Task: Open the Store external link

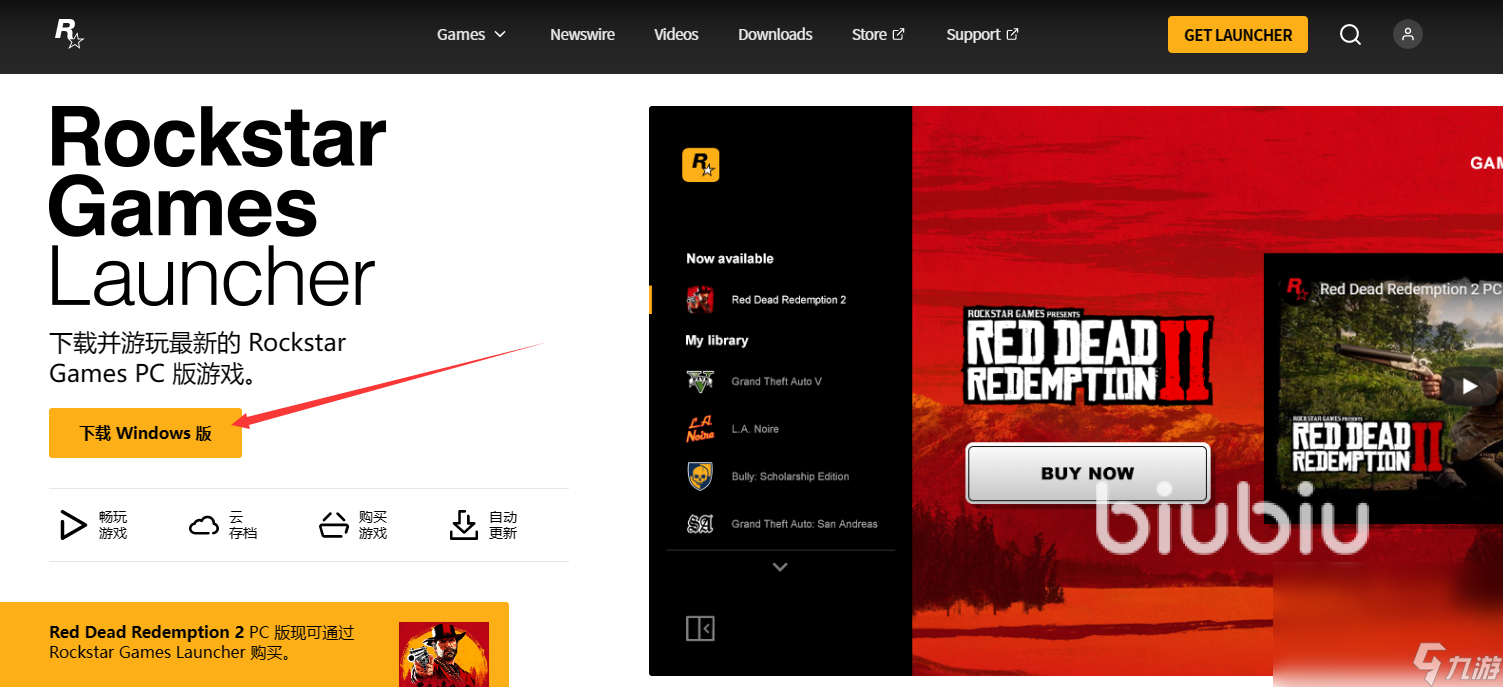Action: 878,35
